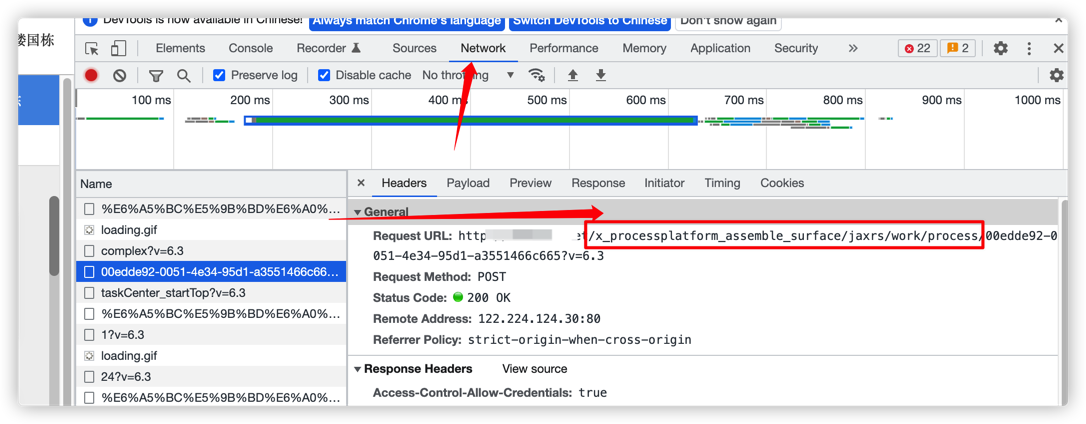The width and height of the screenshot is (1086, 424).
Task: Open the Application tab
Action: [x=720, y=48]
